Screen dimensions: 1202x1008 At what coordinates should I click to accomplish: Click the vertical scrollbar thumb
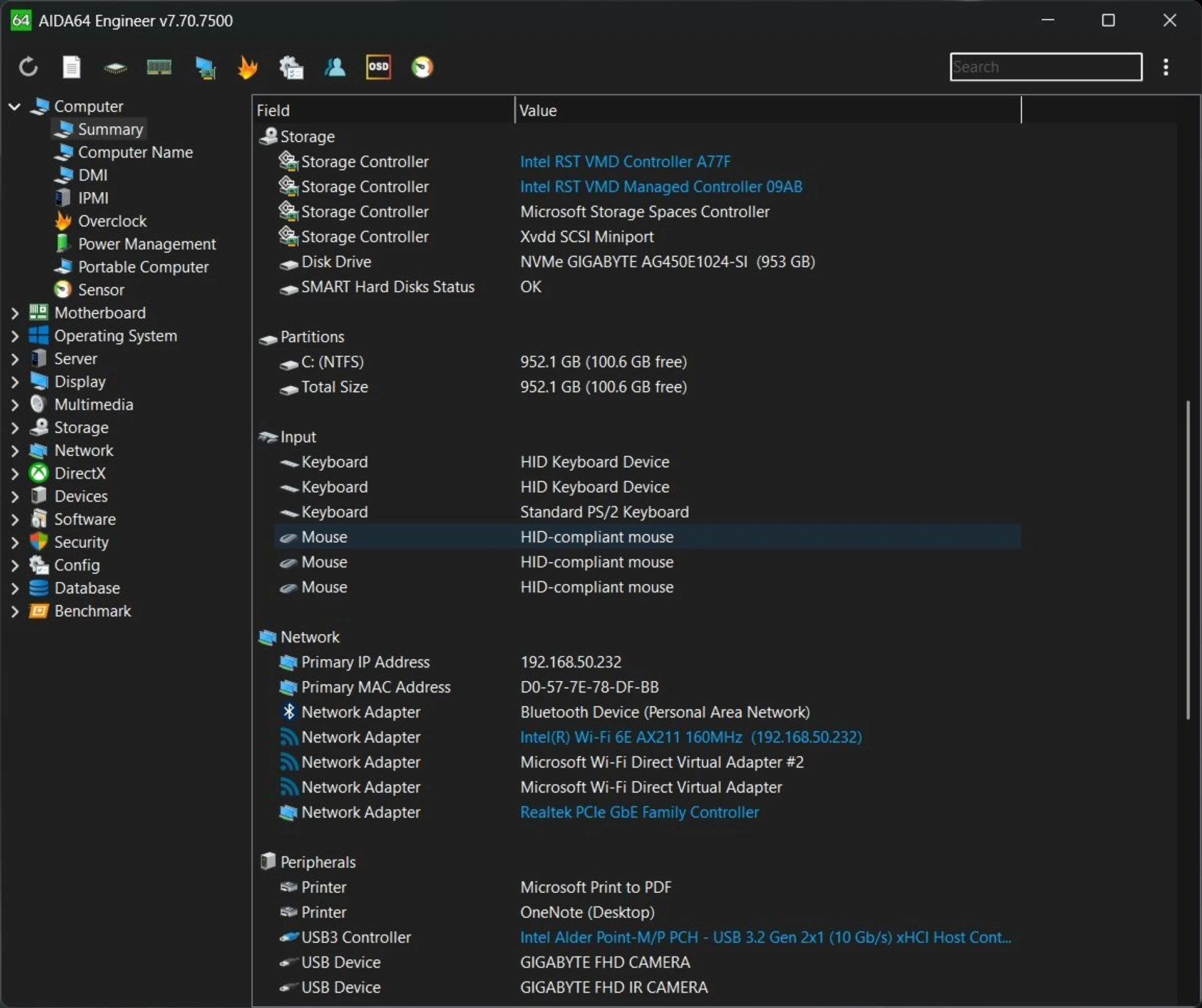(1187, 559)
